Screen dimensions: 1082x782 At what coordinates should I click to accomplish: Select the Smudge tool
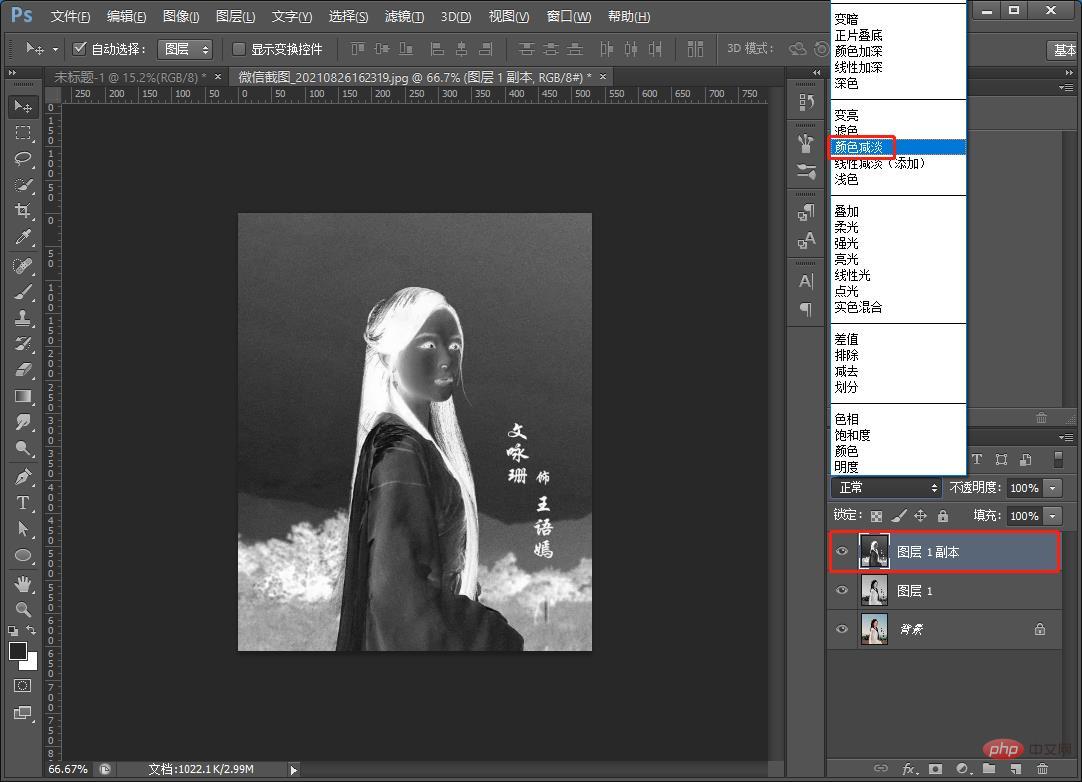pyautogui.click(x=23, y=422)
